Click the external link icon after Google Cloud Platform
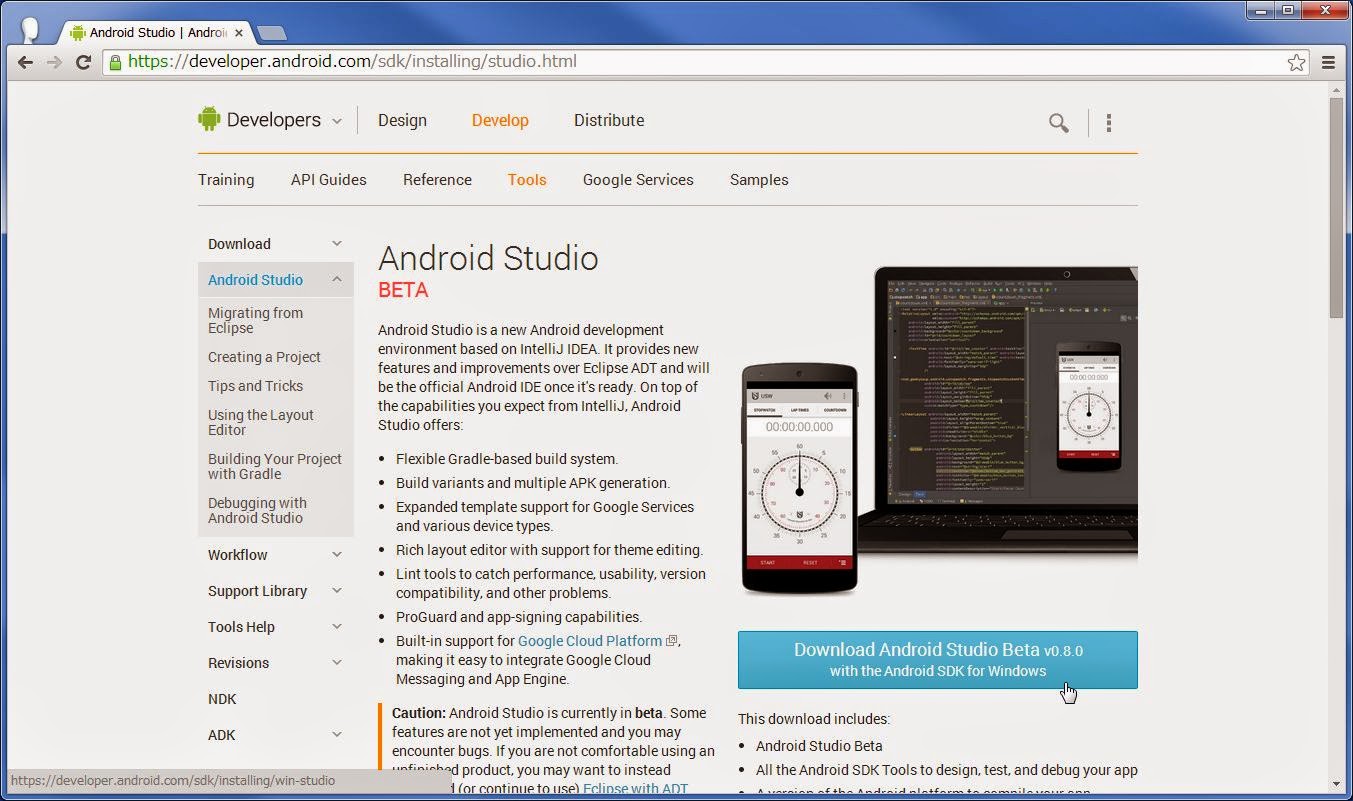The height and width of the screenshot is (801, 1353). [672, 641]
